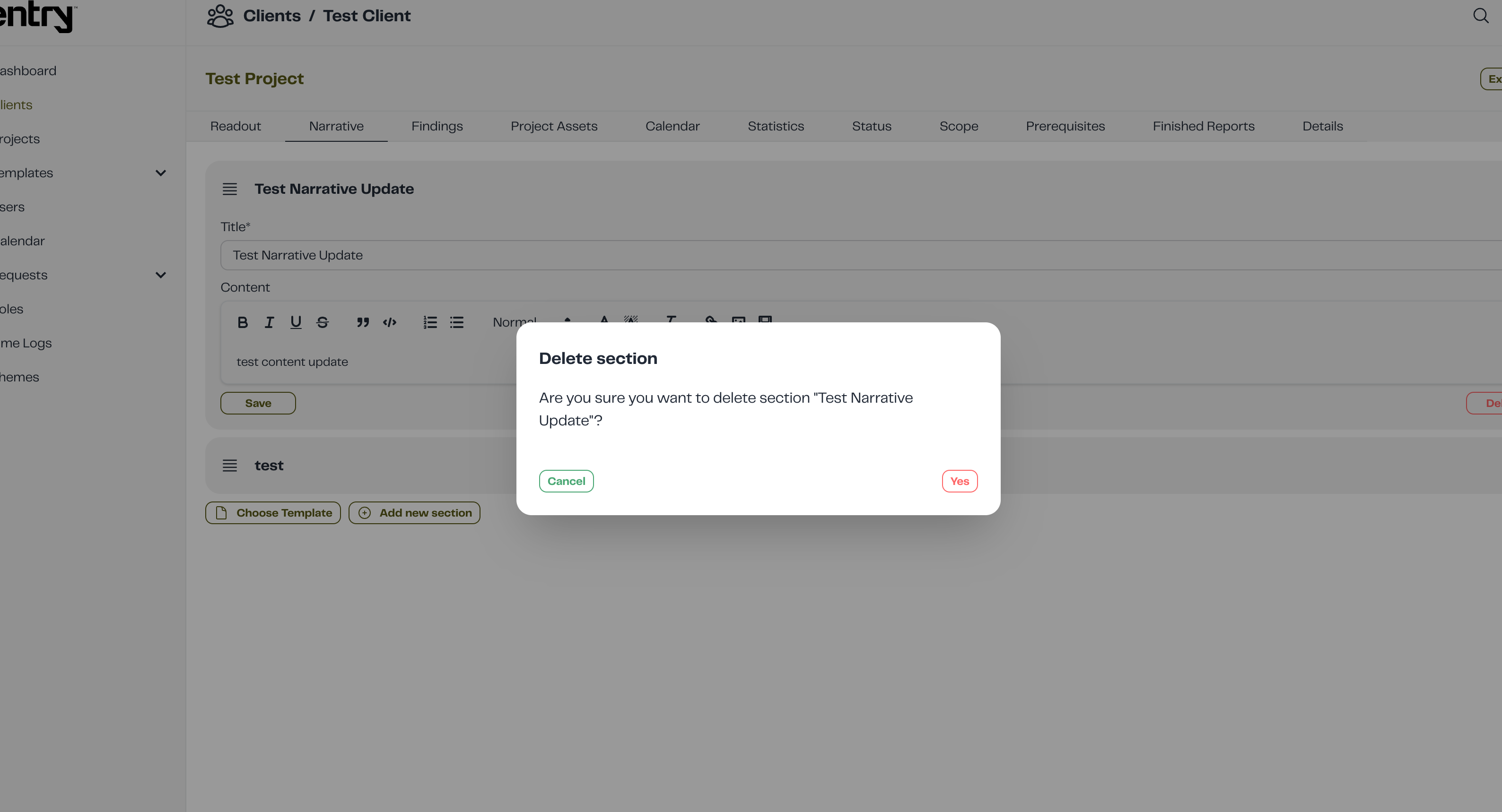Open the Findings tab
This screenshot has width=1502, height=812.
click(437, 126)
